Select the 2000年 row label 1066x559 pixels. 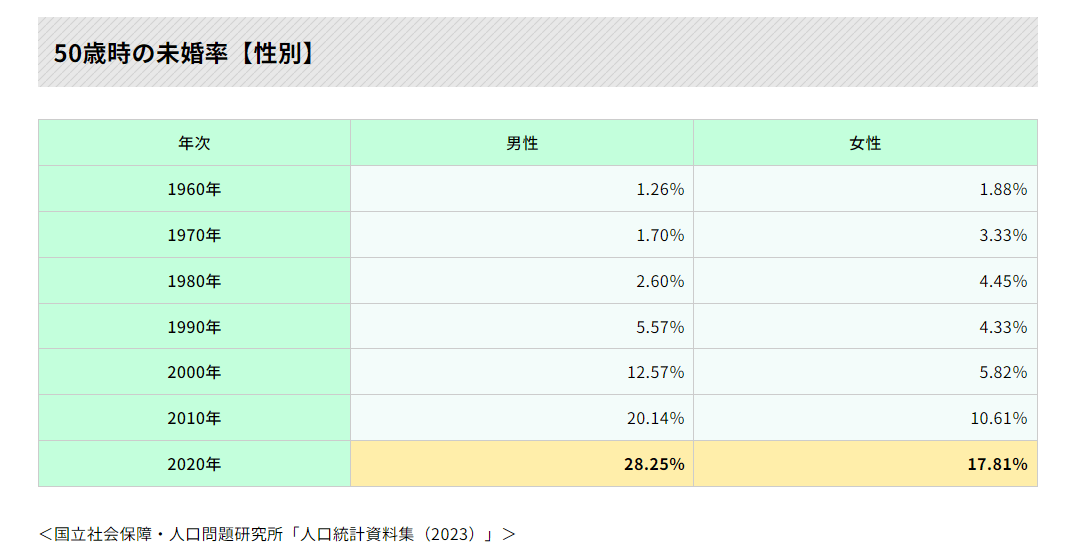[x=194, y=372]
